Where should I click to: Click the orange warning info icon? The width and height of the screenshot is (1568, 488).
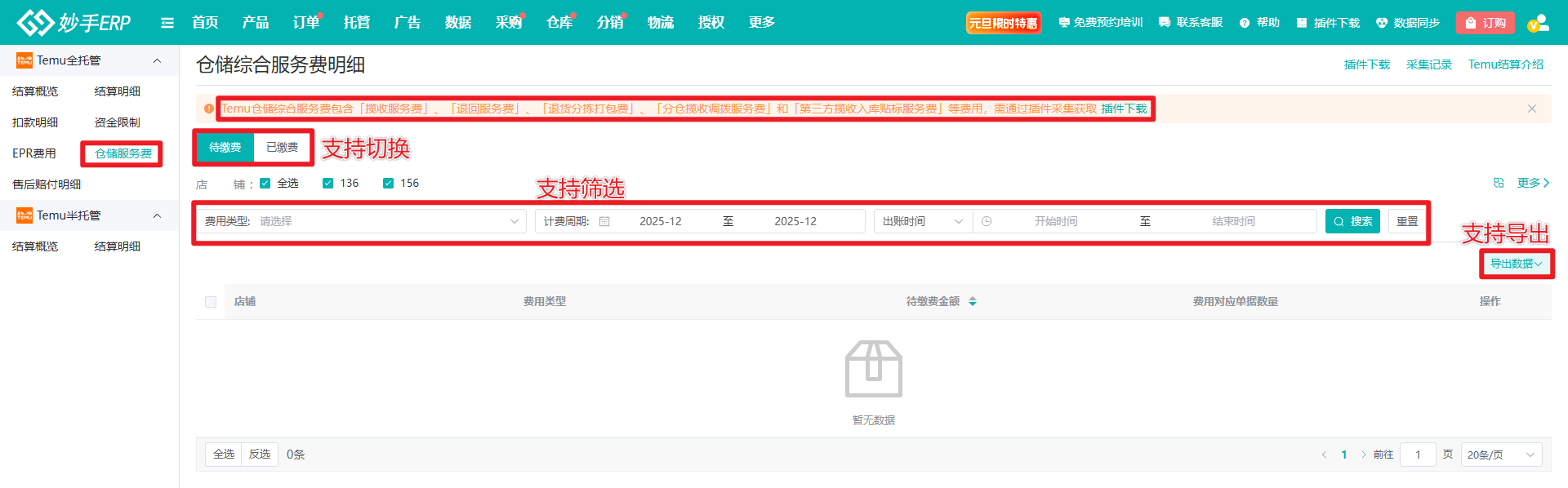[209, 109]
